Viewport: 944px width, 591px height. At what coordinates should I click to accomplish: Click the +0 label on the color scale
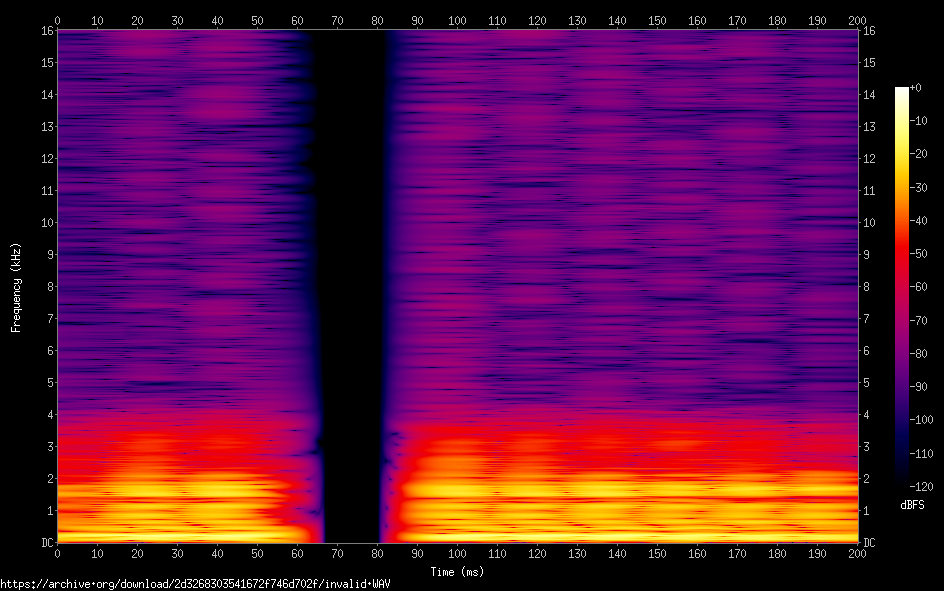click(915, 88)
